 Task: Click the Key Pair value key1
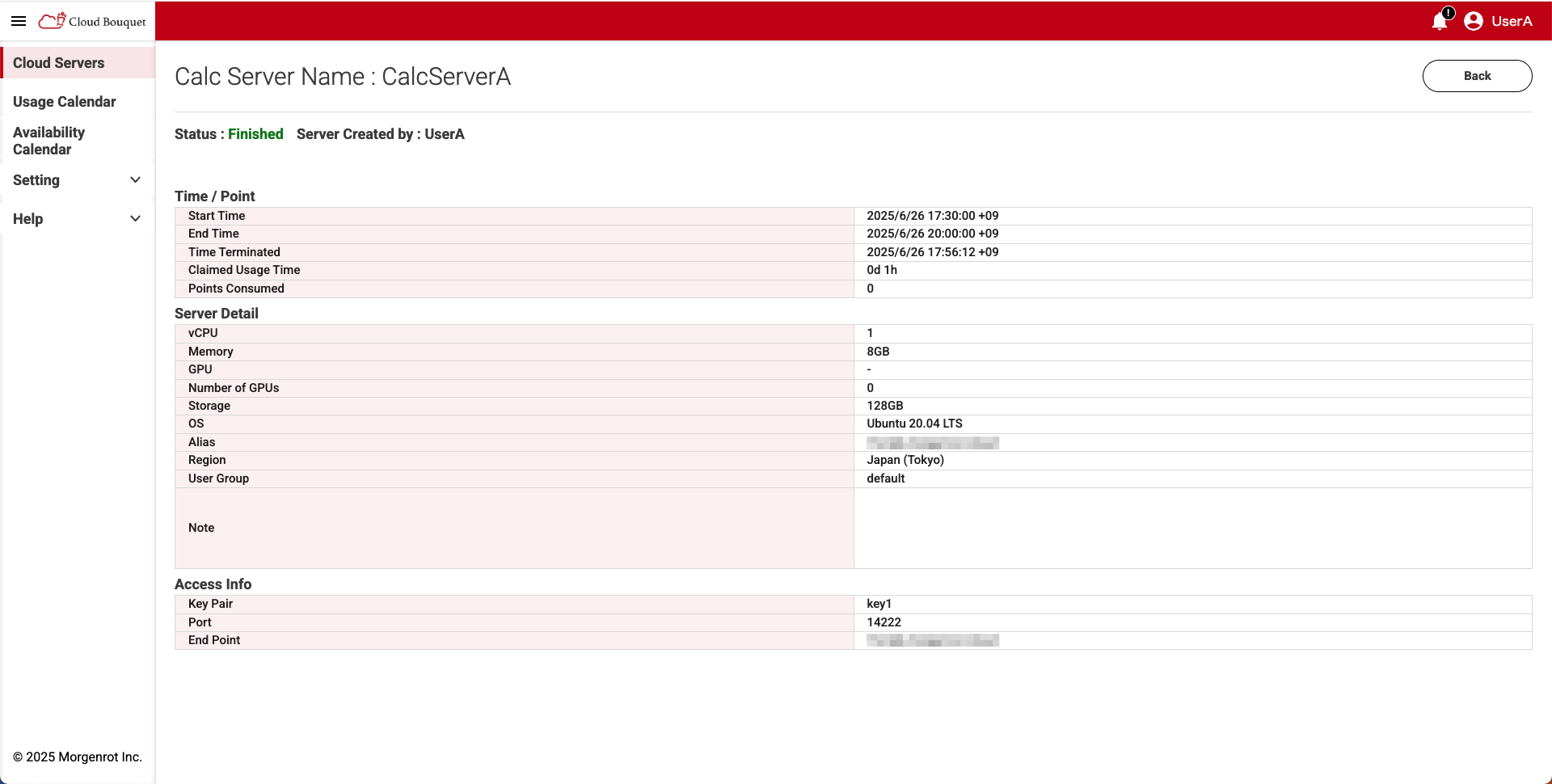[x=879, y=604]
